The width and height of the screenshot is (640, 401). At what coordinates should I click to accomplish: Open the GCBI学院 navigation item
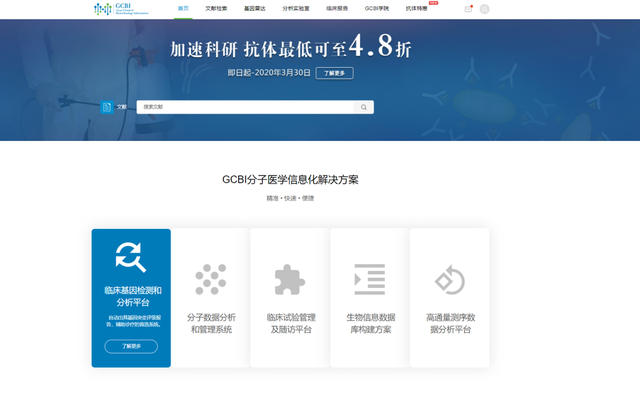pos(377,9)
